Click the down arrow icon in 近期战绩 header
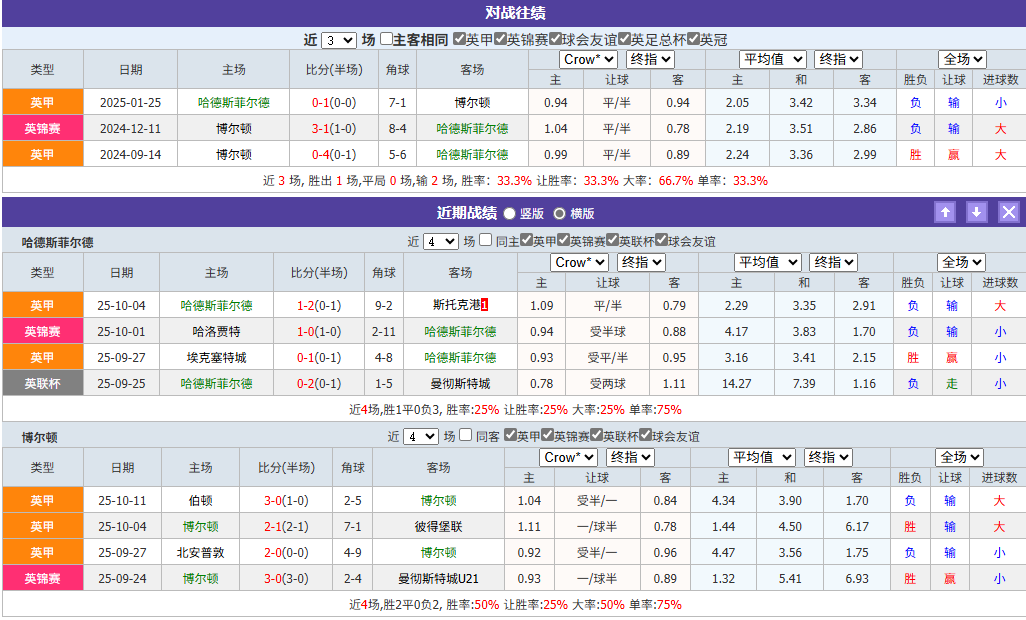Viewport: 1026px width, 620px height. [976, 212]
